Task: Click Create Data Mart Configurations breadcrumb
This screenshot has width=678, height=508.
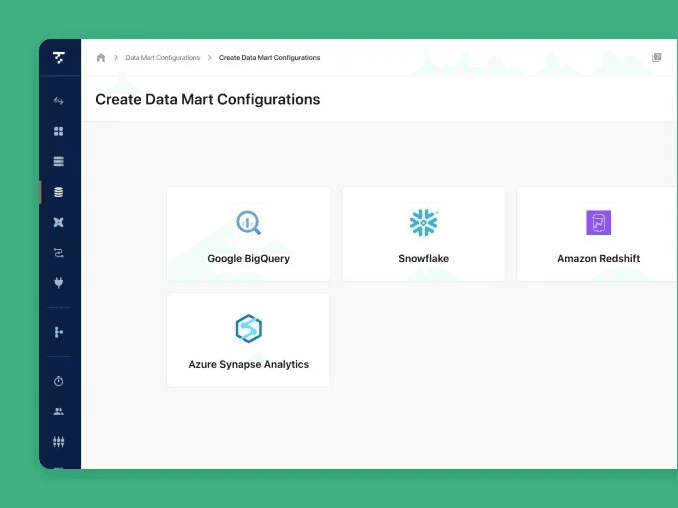Action: pos(269,58)
